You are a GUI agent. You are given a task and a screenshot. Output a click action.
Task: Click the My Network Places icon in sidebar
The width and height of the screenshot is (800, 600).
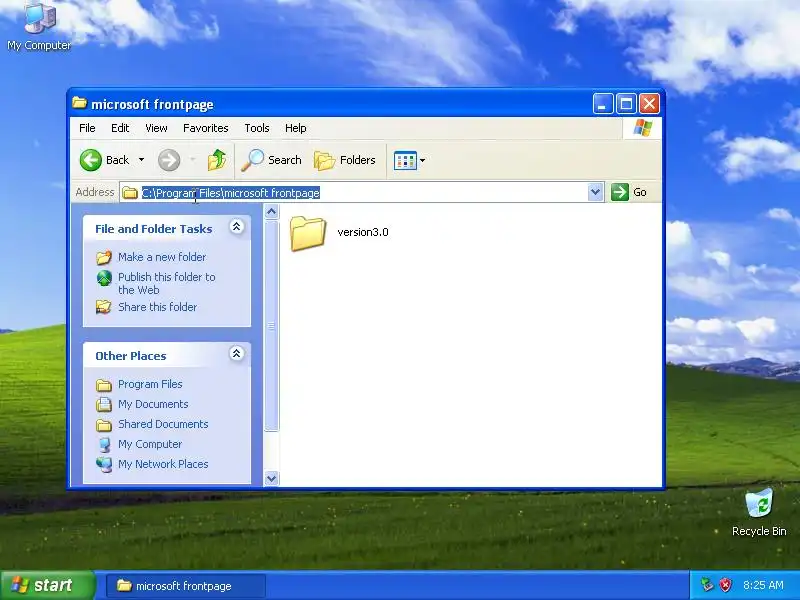tap(104, 464)
